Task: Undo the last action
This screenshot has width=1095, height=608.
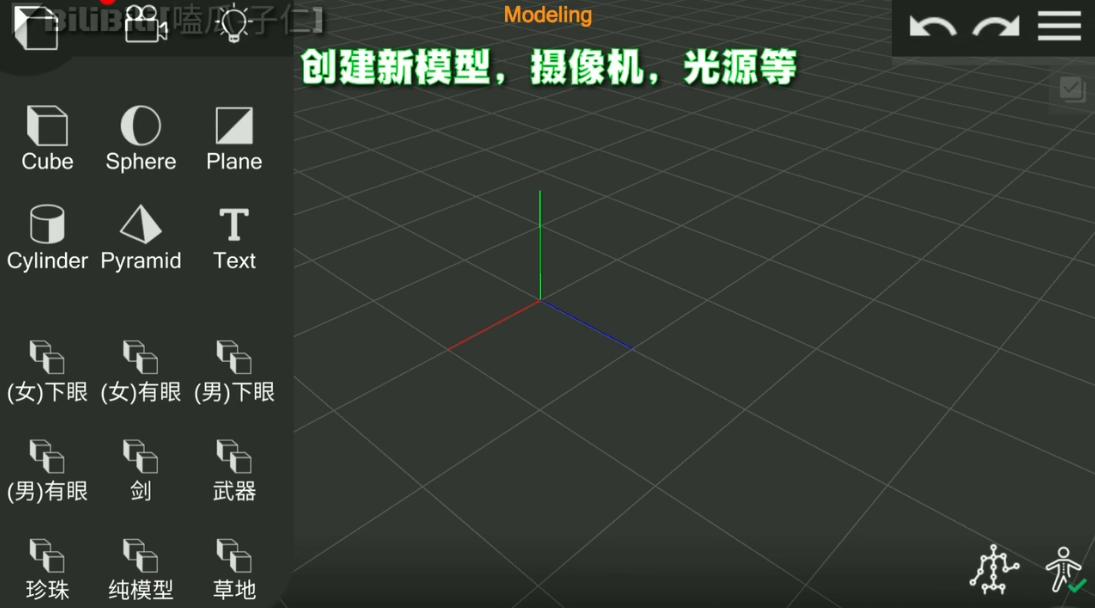Action: pos(932,26)
